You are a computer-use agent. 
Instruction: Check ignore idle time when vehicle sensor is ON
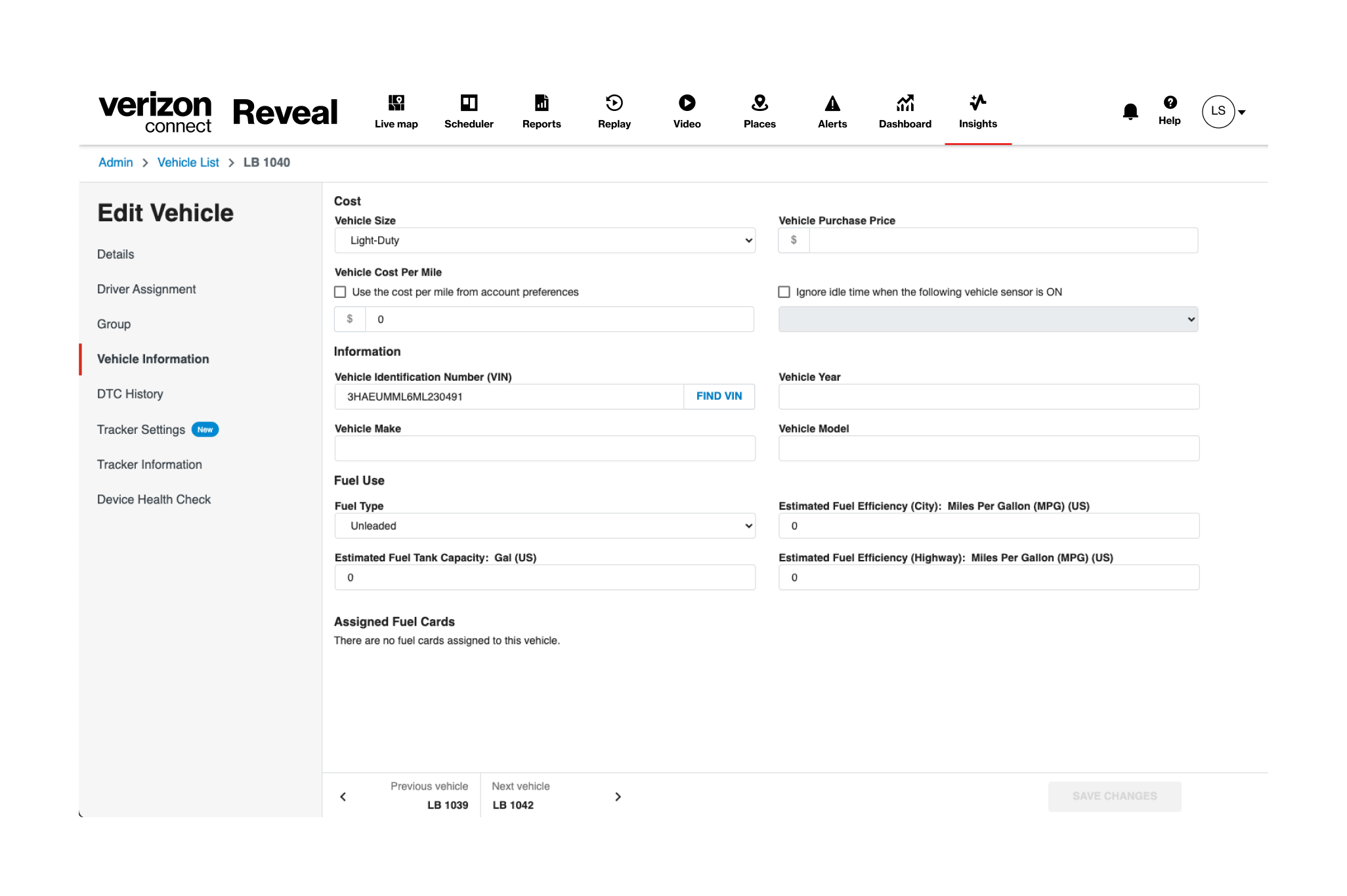[784, 291]
